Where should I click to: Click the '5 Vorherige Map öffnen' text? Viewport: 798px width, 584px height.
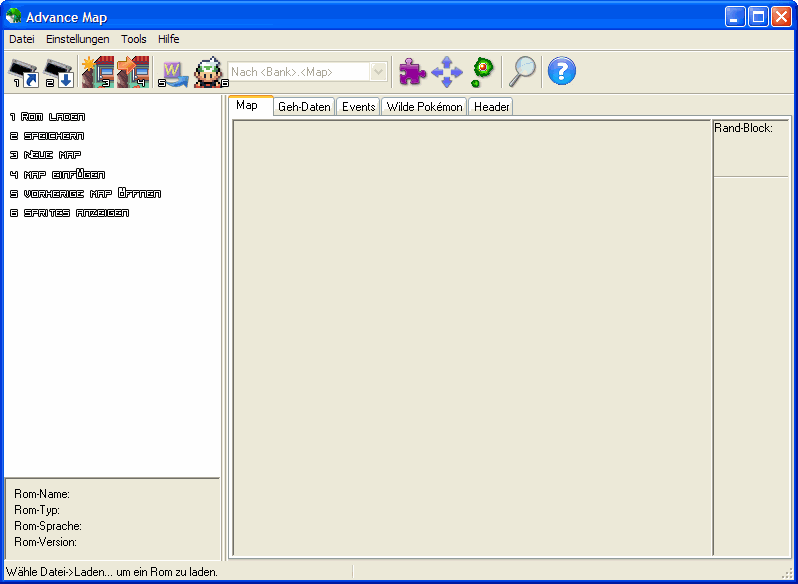[85, 193]
